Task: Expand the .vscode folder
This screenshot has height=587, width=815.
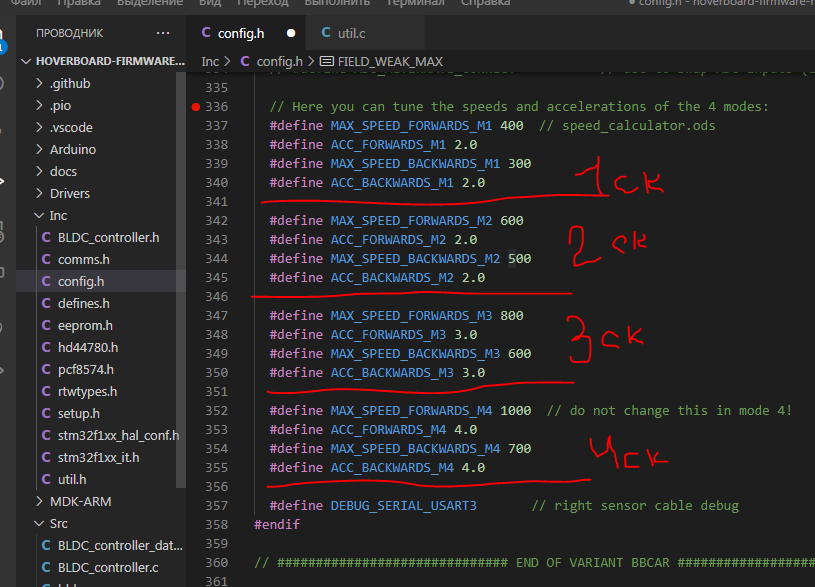Action: [71, 127]
